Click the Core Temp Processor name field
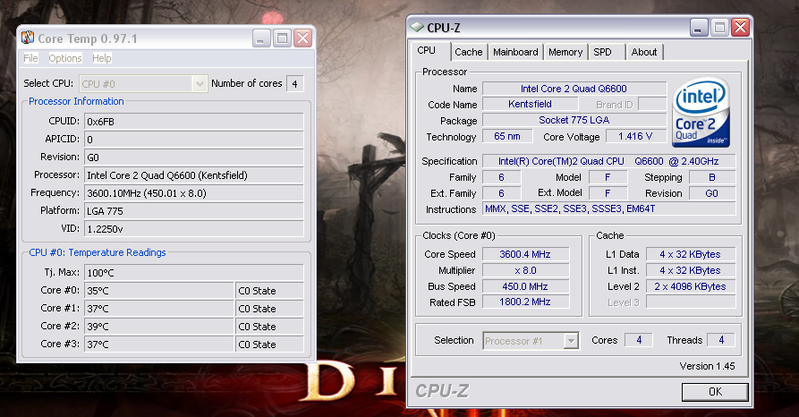The height and width of the screenshot is (417, 799). pyautogui.click(x=194, y=175)
